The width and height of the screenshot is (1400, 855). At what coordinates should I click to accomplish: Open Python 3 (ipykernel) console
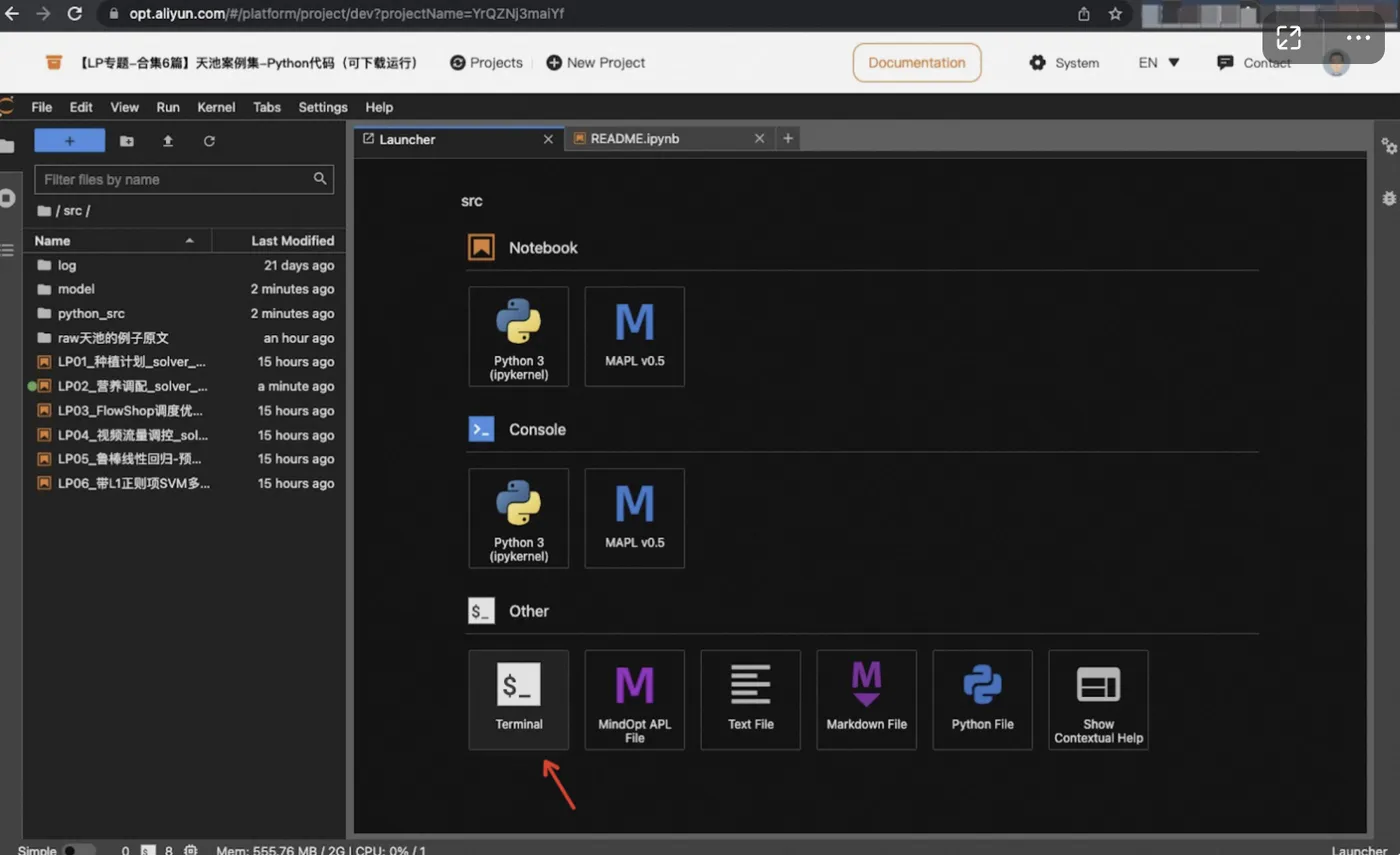coord(518,518)
